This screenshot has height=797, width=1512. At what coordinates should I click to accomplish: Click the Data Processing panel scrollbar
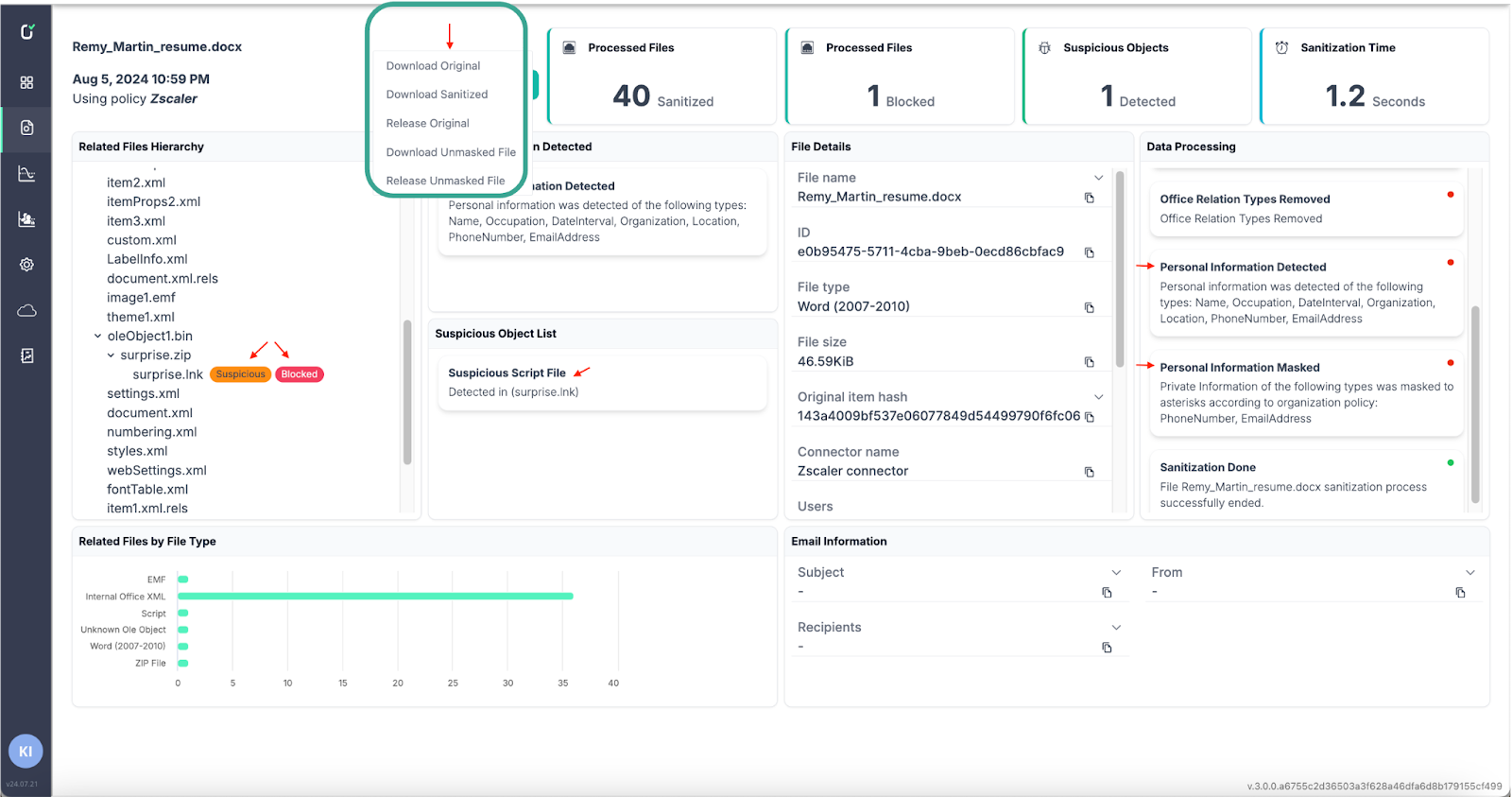click(1475, 404)
